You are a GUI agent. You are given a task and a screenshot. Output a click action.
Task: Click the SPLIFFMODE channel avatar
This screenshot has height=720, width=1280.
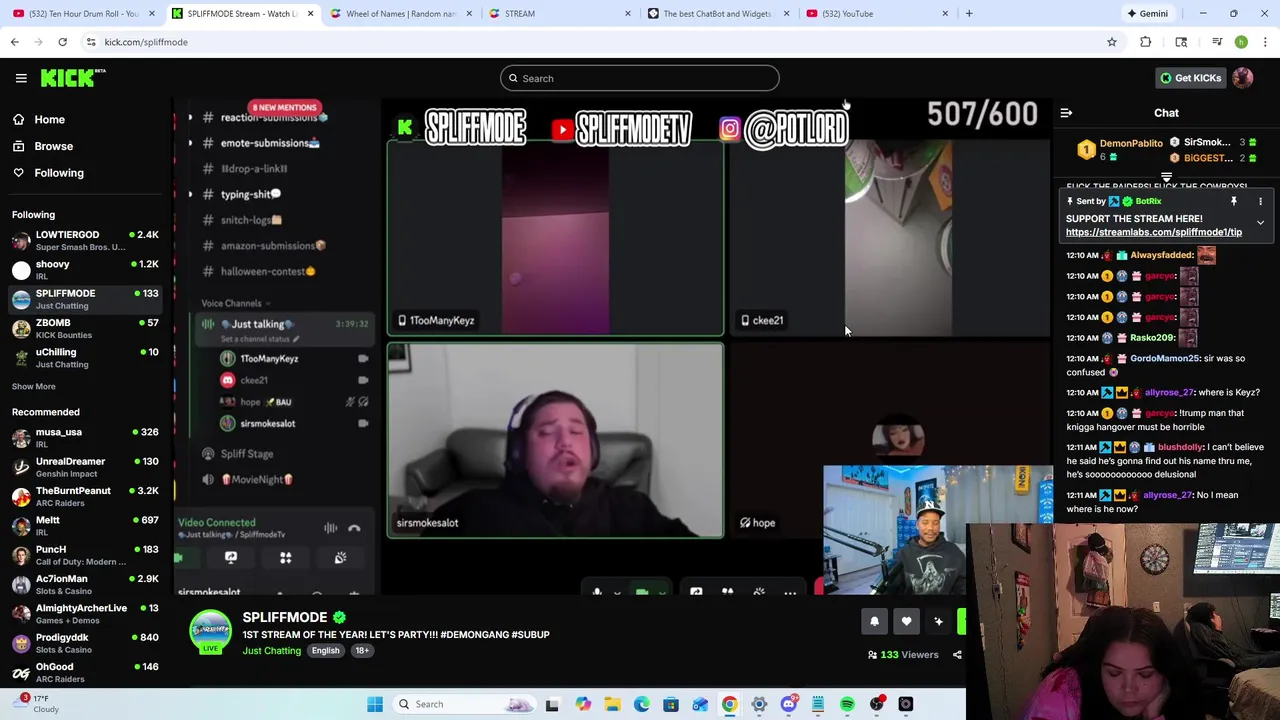click(x=210, y=632)
